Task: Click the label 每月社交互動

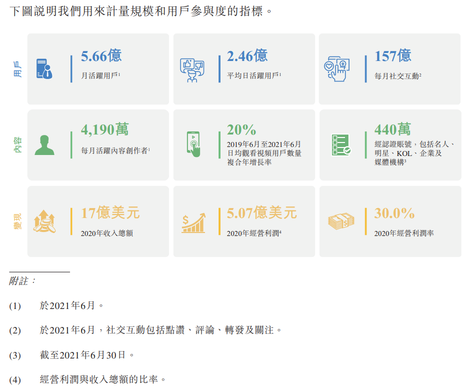Action: 398,76
